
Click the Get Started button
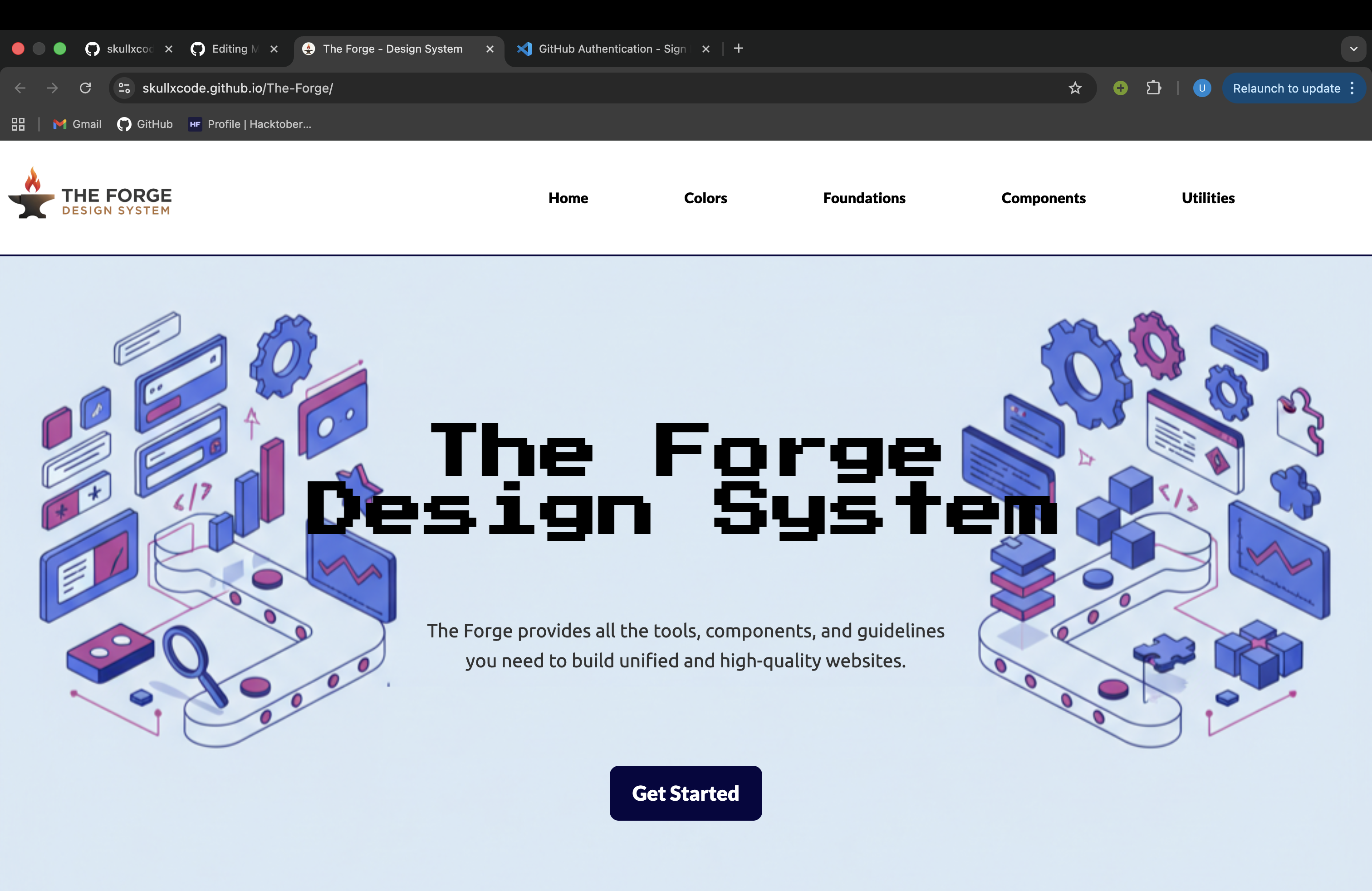pyautogui.click(x=686, y=793)
